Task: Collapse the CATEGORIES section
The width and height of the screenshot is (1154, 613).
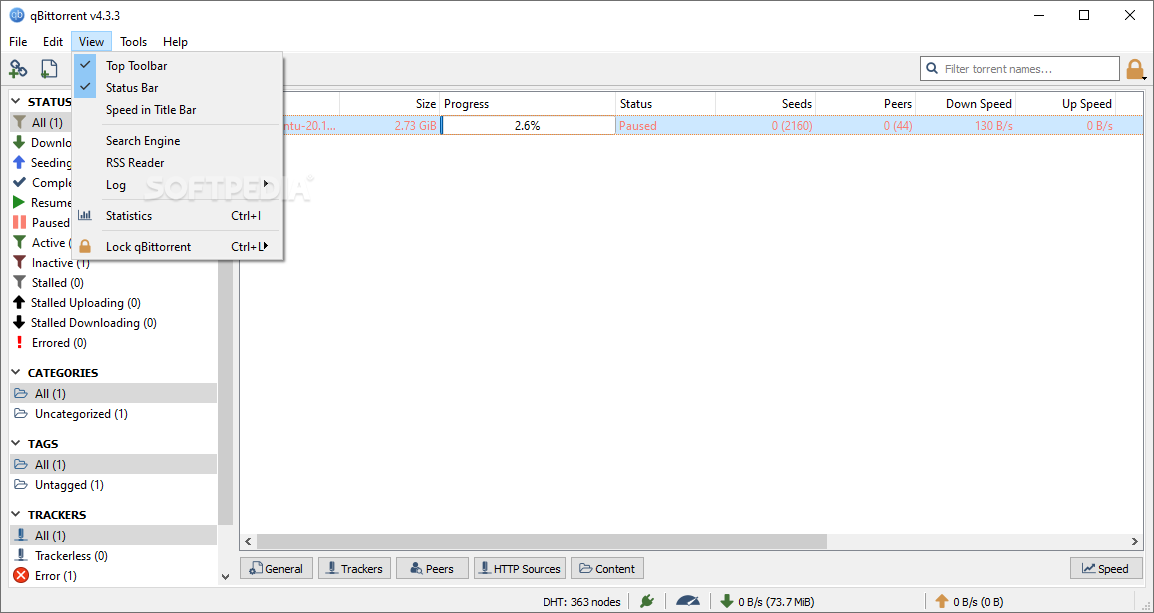Action: [x=16, y=372]
